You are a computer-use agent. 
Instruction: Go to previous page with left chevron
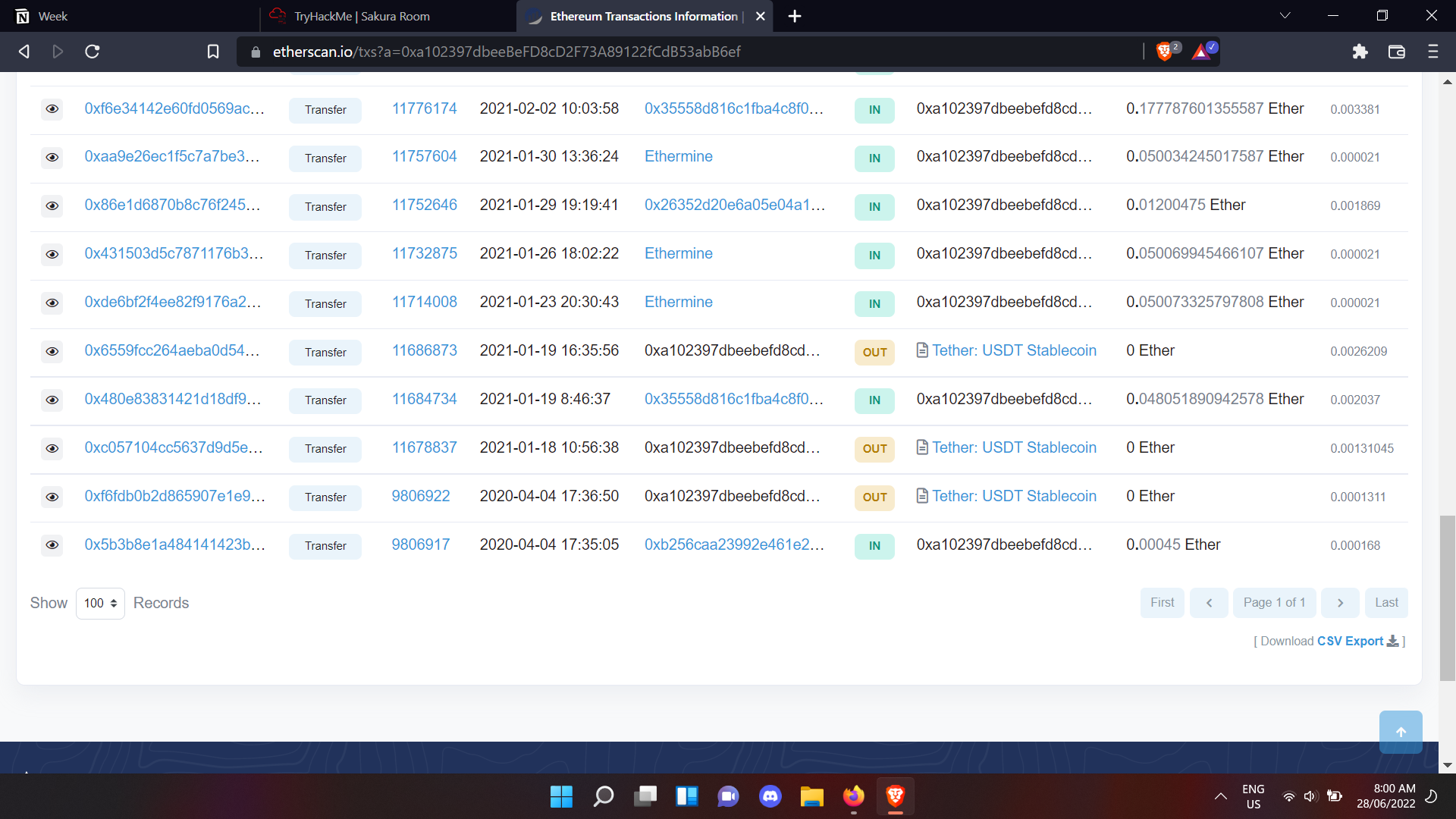pos(1209,603)
